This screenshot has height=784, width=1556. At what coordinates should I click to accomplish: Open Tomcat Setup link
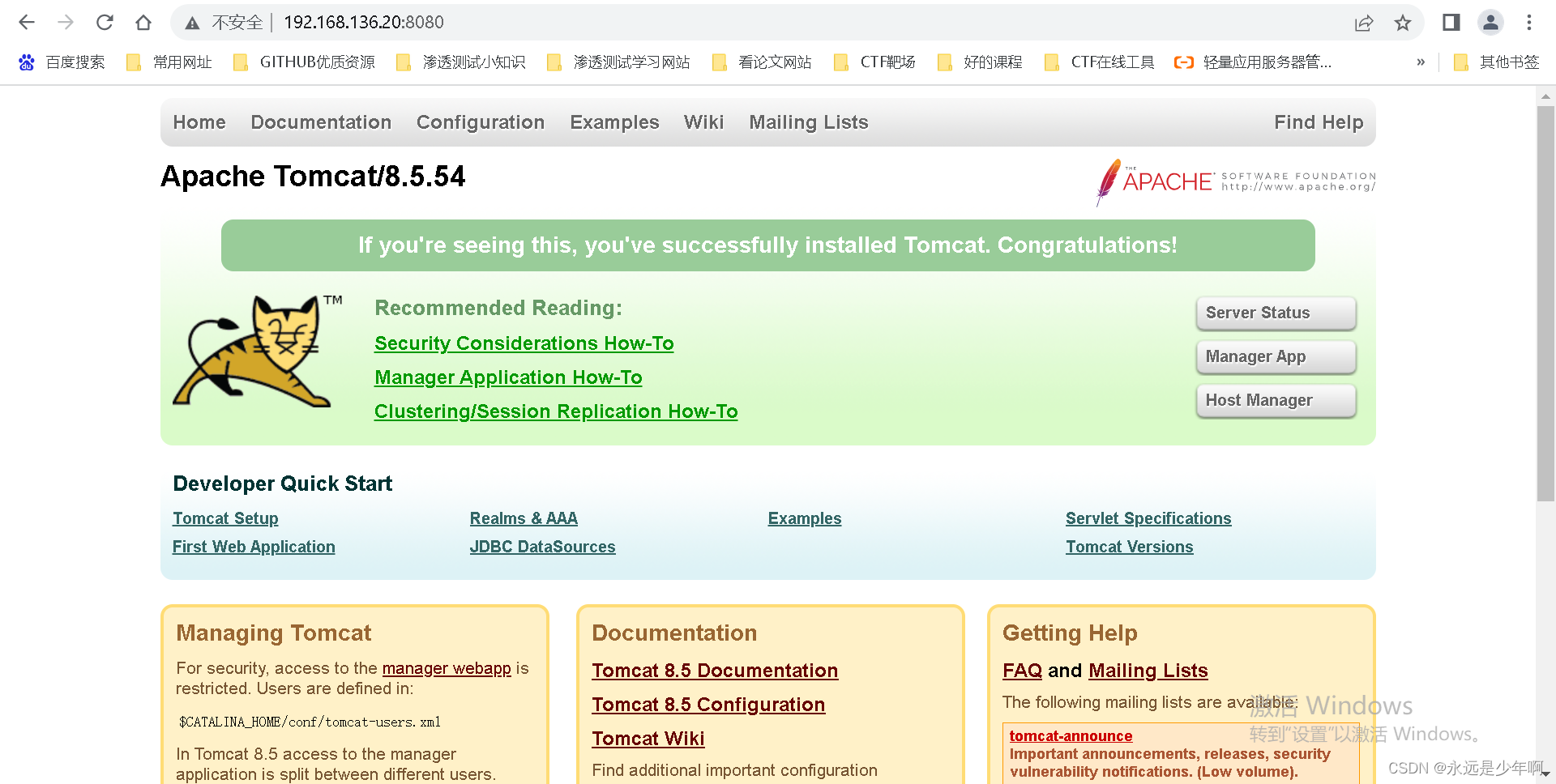[225, 518]
